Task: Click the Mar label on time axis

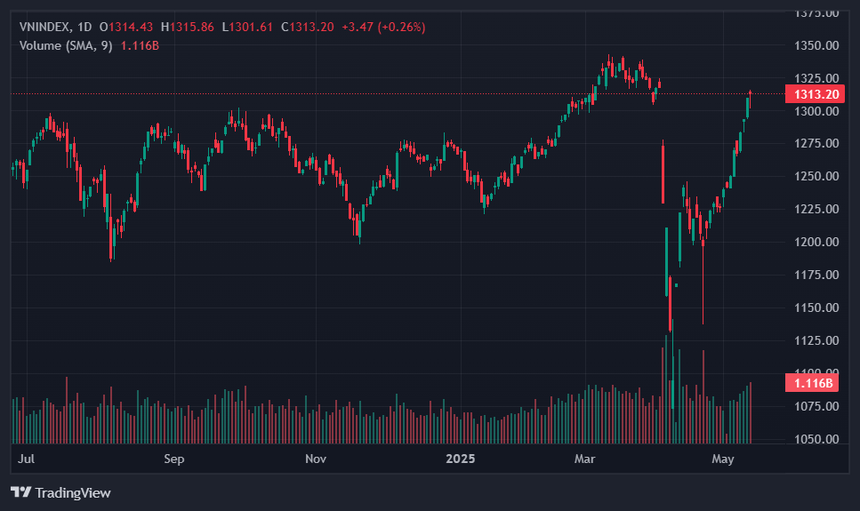Action: (x=585, y=459)
